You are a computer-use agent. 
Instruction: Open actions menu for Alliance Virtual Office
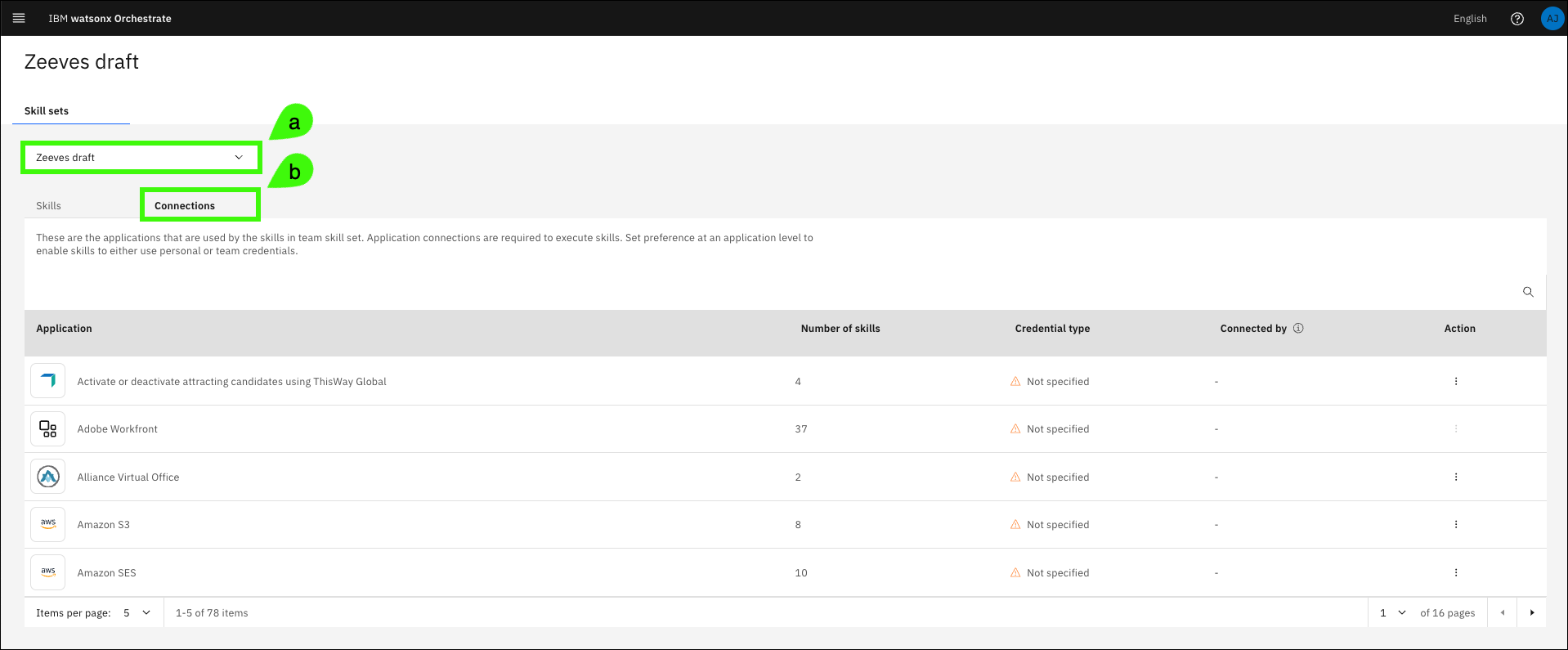pos(1455,477)
